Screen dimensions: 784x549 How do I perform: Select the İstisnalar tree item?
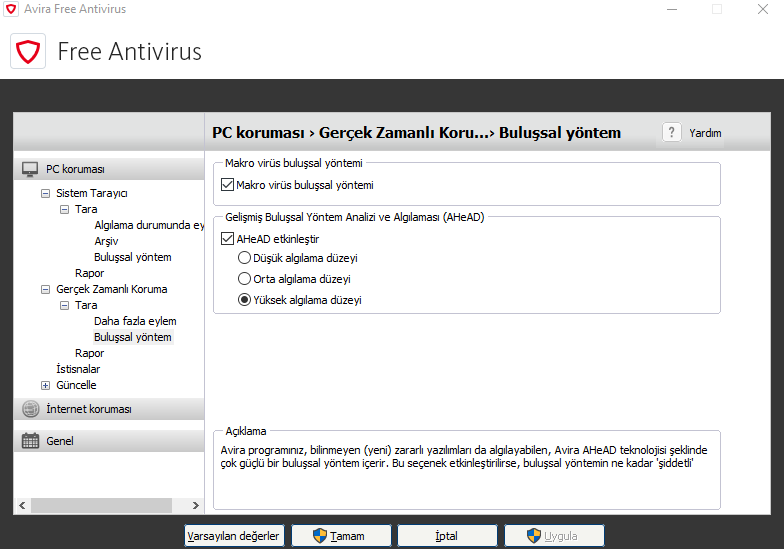tap(78, 369)
